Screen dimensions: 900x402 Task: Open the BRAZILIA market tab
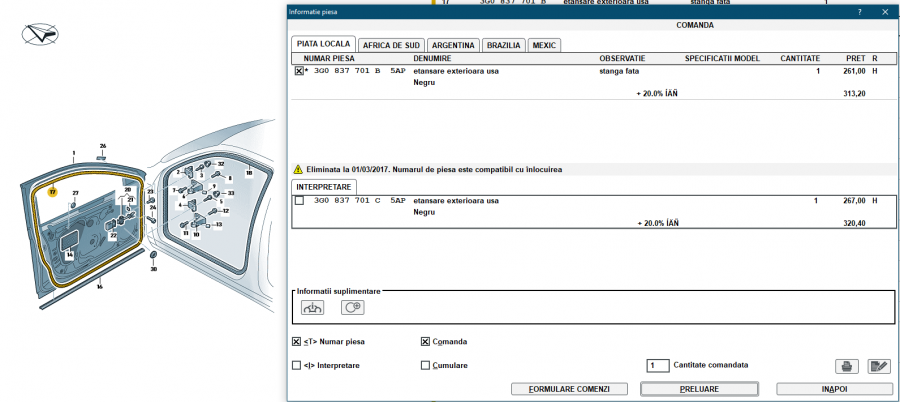[x=502, y=45]
